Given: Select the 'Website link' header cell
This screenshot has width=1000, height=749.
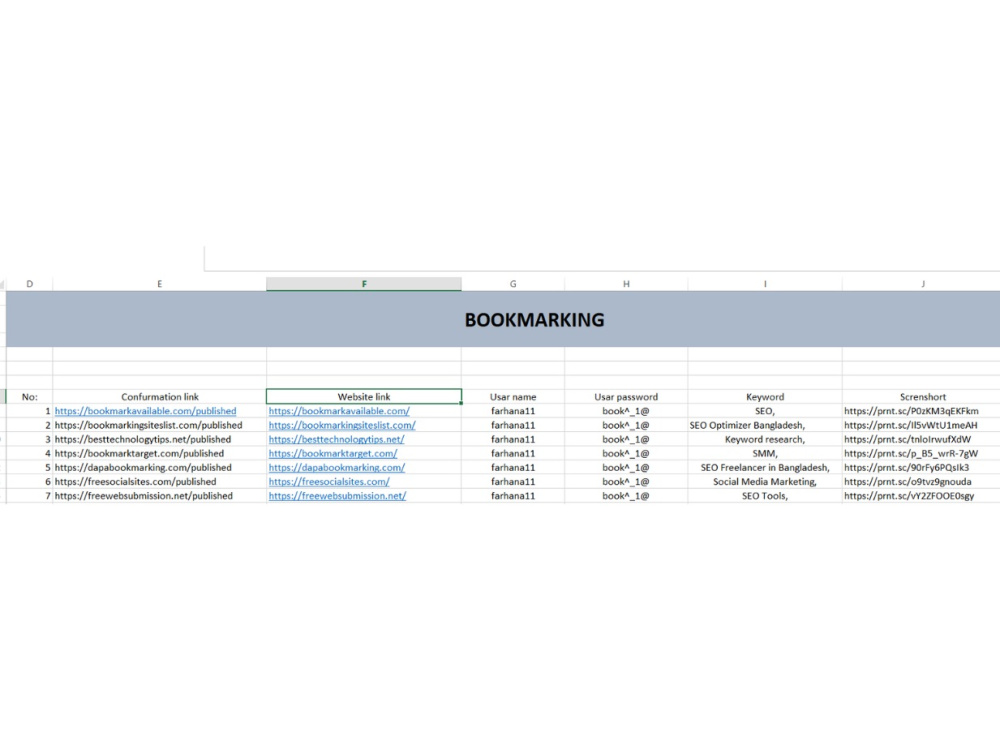Looking at the screenshot, I should click(364, 397).
